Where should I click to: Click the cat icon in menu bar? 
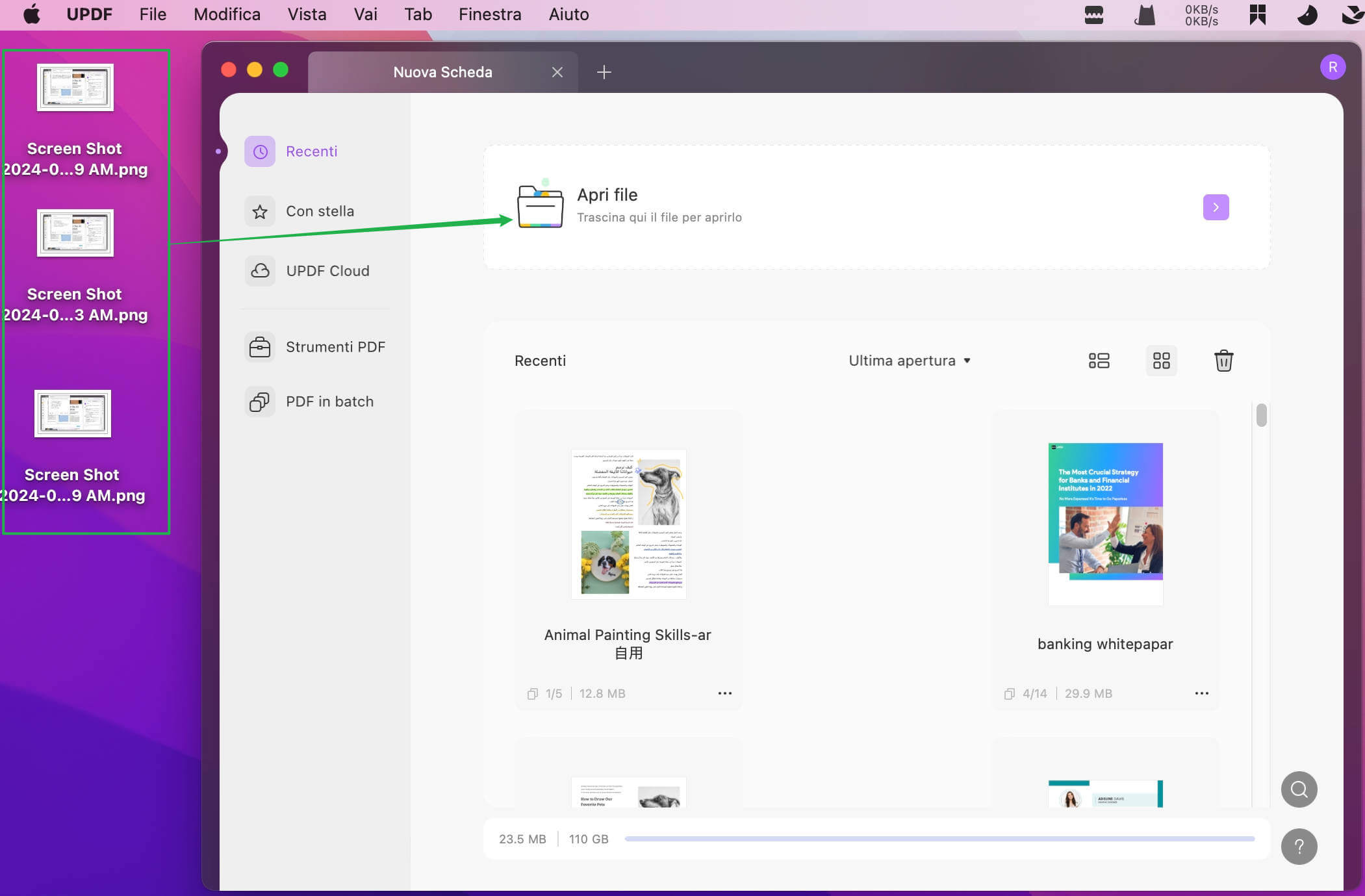click(1145, 15)
